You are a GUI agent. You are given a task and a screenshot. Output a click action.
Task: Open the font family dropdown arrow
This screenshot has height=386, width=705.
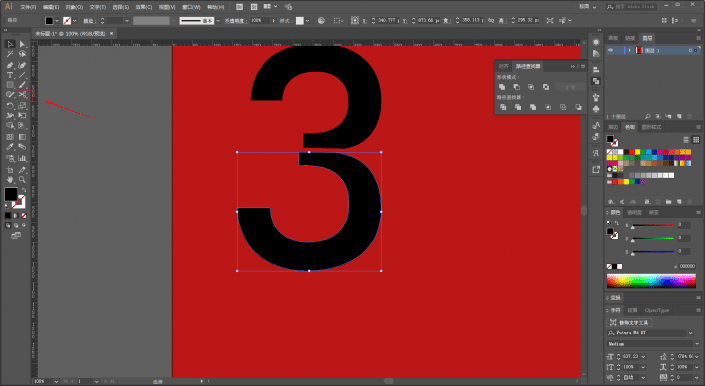691,333
